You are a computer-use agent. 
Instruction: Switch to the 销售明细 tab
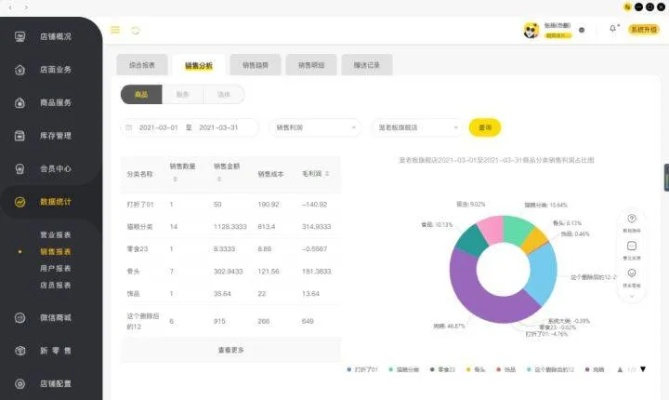point(311,65)
